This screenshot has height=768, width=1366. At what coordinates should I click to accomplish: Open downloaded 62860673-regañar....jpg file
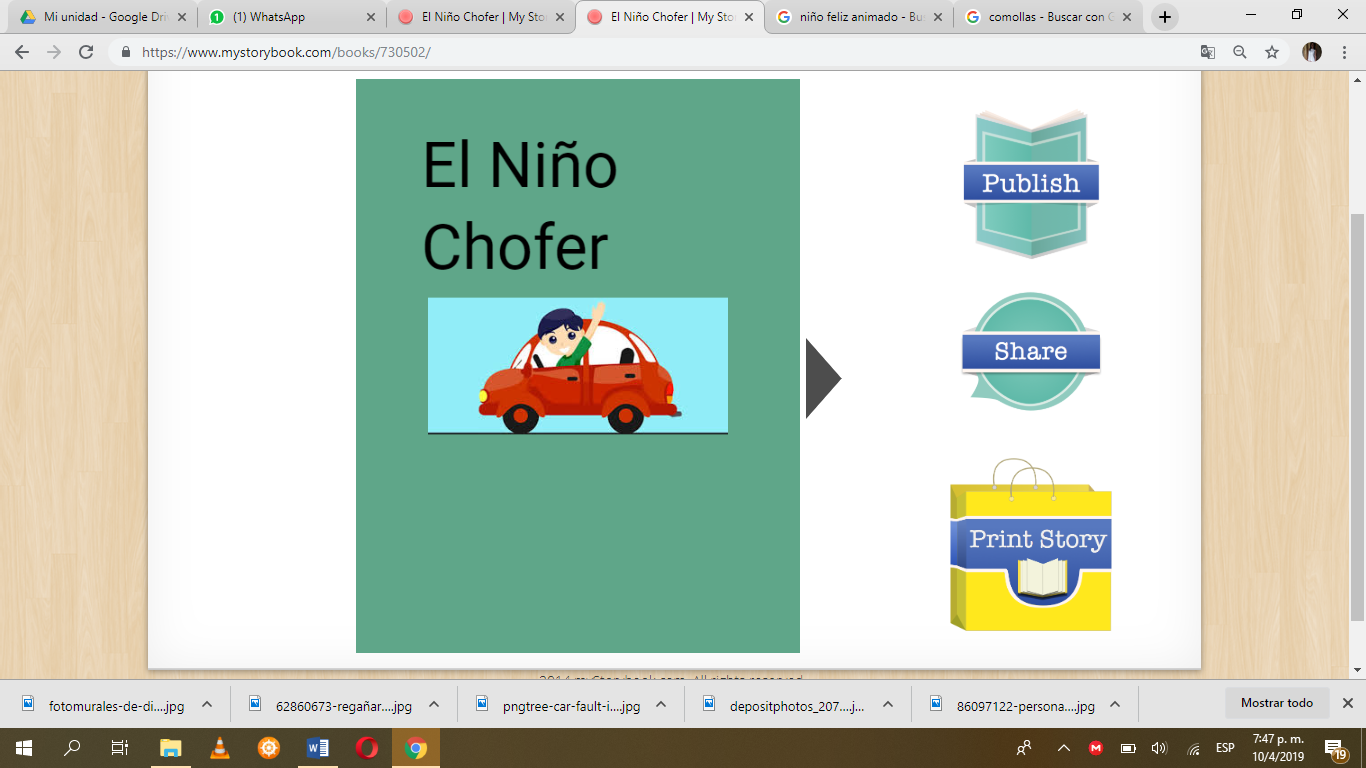click(331, 705)
